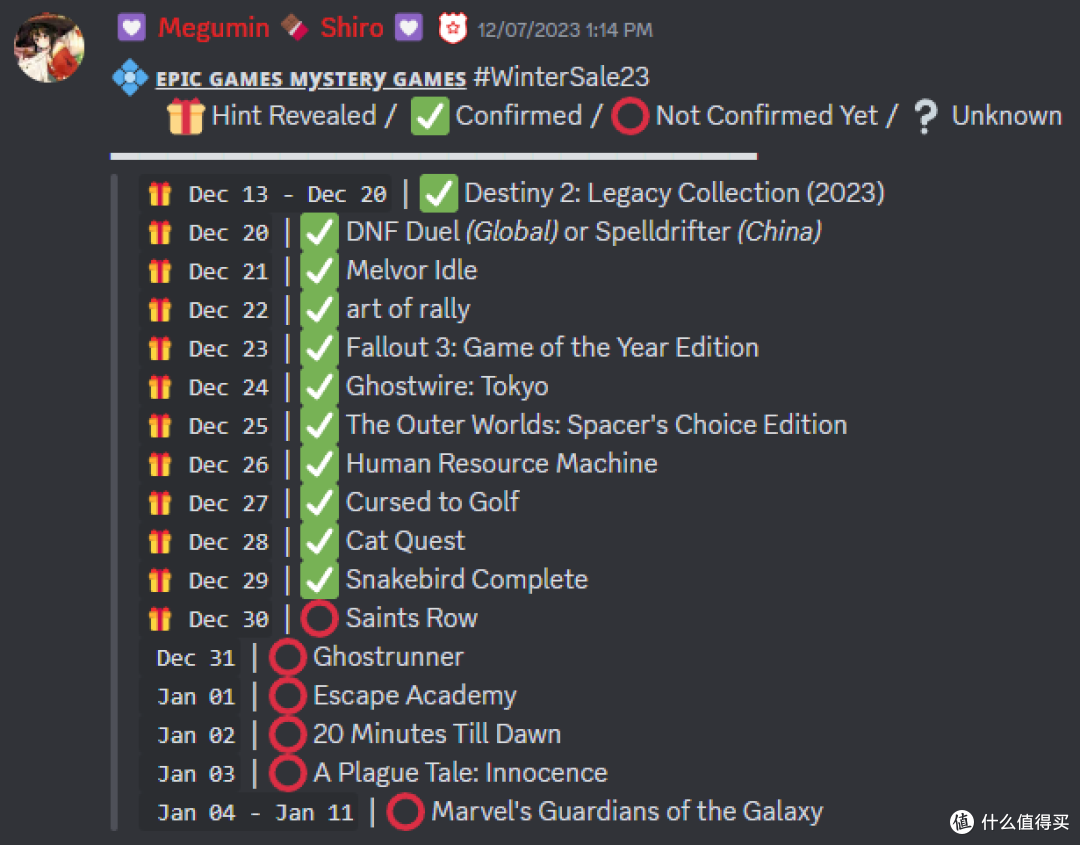Click the red circle beside Not Confirmed Yet

[x=630, y=116]
